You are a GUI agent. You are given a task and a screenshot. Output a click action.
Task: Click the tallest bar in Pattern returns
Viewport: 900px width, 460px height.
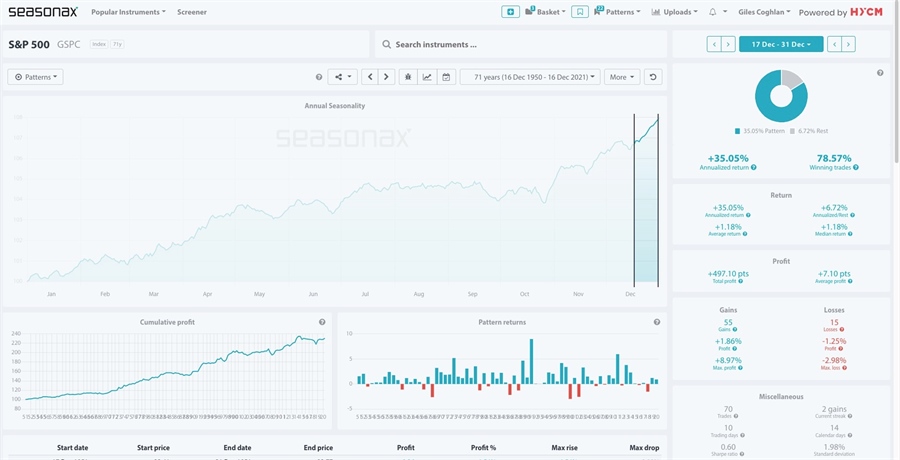(532, 361)
